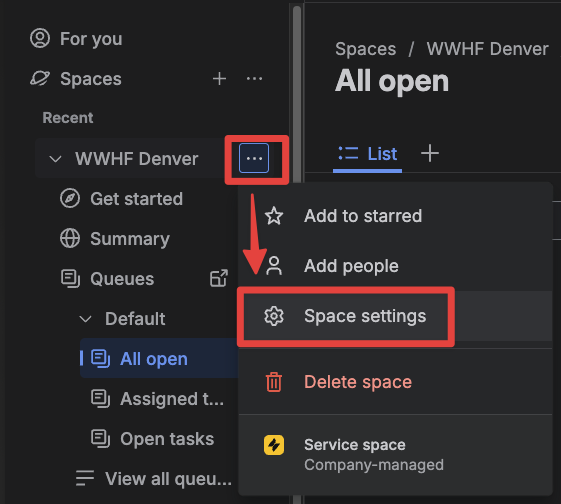
Task: Click the plus icon beside Spaces
Action: [x=219, y=78]
